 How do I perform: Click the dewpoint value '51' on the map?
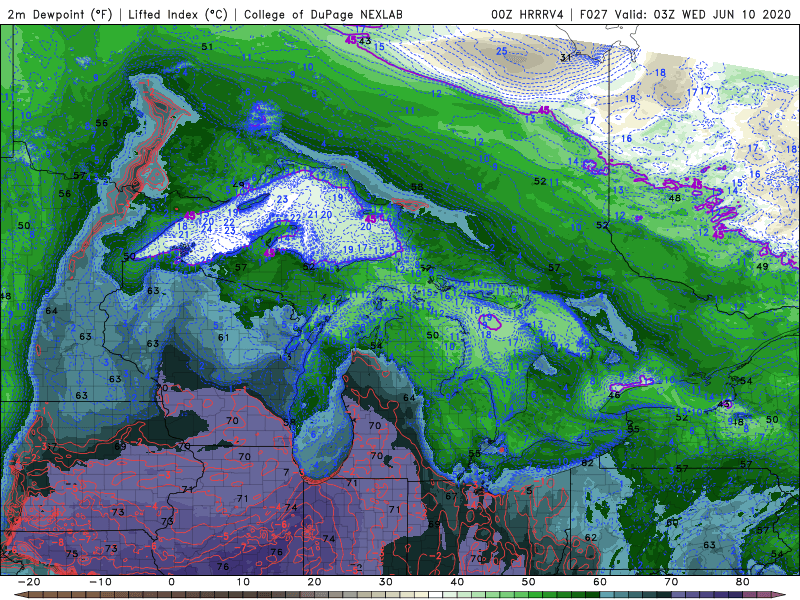coord(207,46)
